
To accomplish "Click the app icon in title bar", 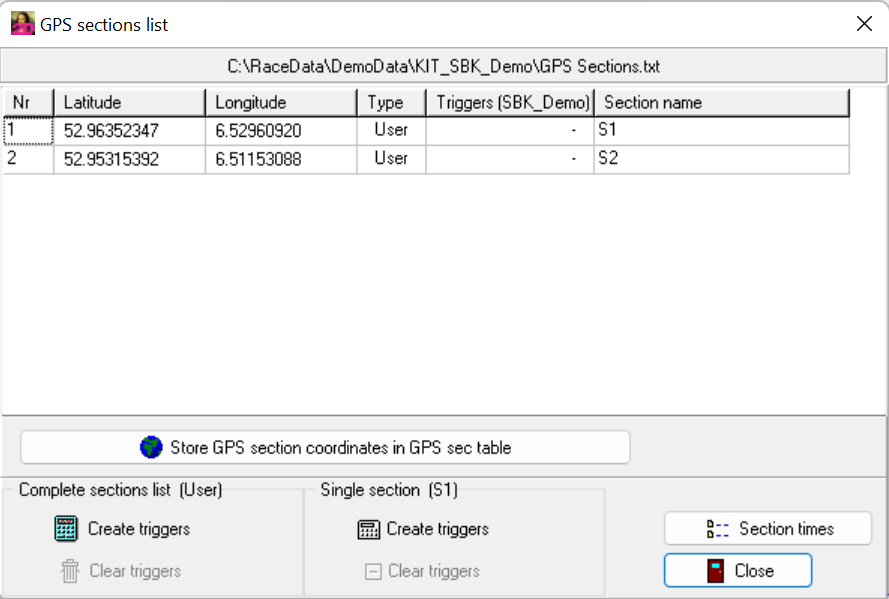I will tap(22, 24).
